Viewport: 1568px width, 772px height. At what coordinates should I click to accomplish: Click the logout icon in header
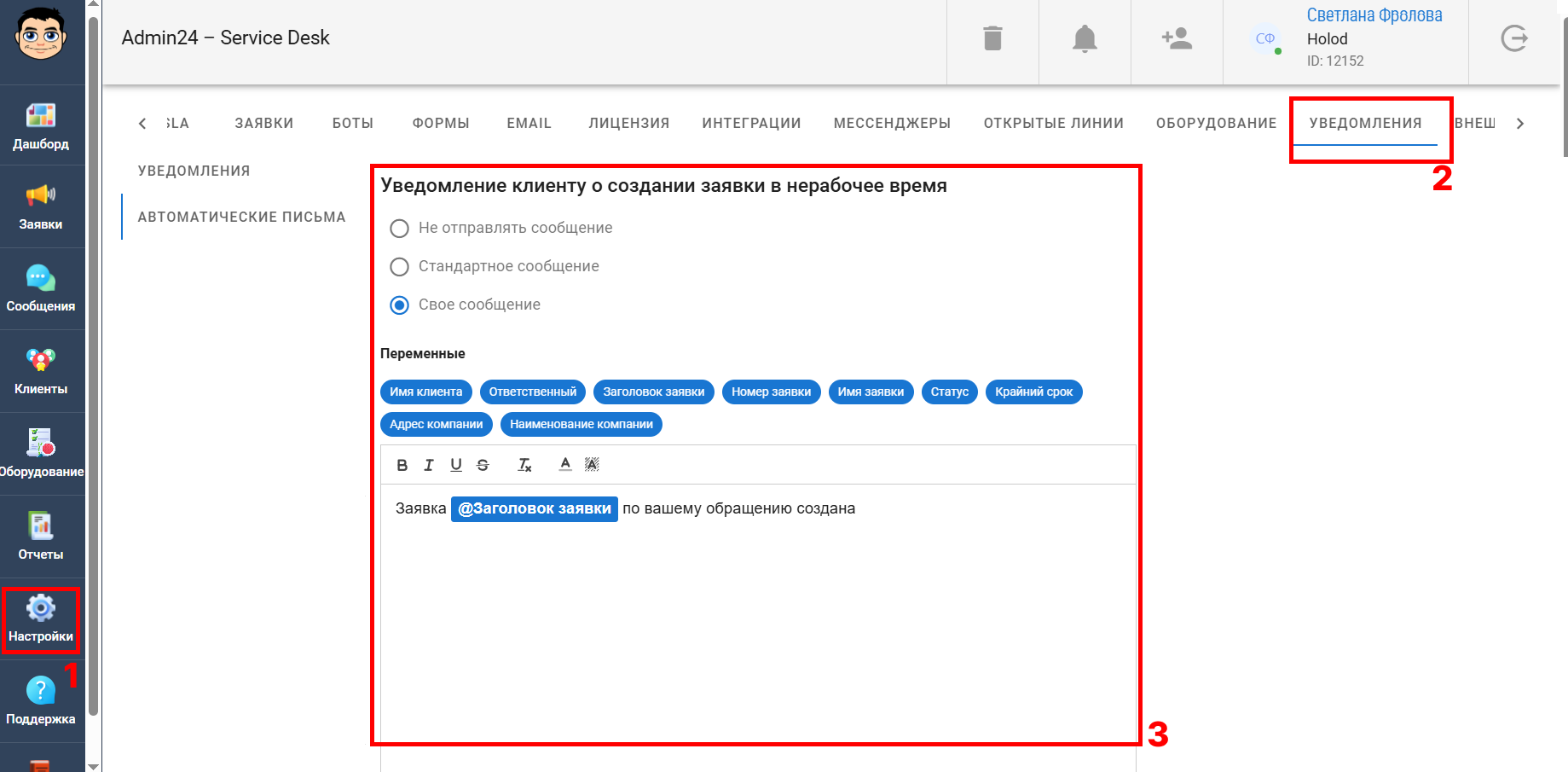point(1514,38)
